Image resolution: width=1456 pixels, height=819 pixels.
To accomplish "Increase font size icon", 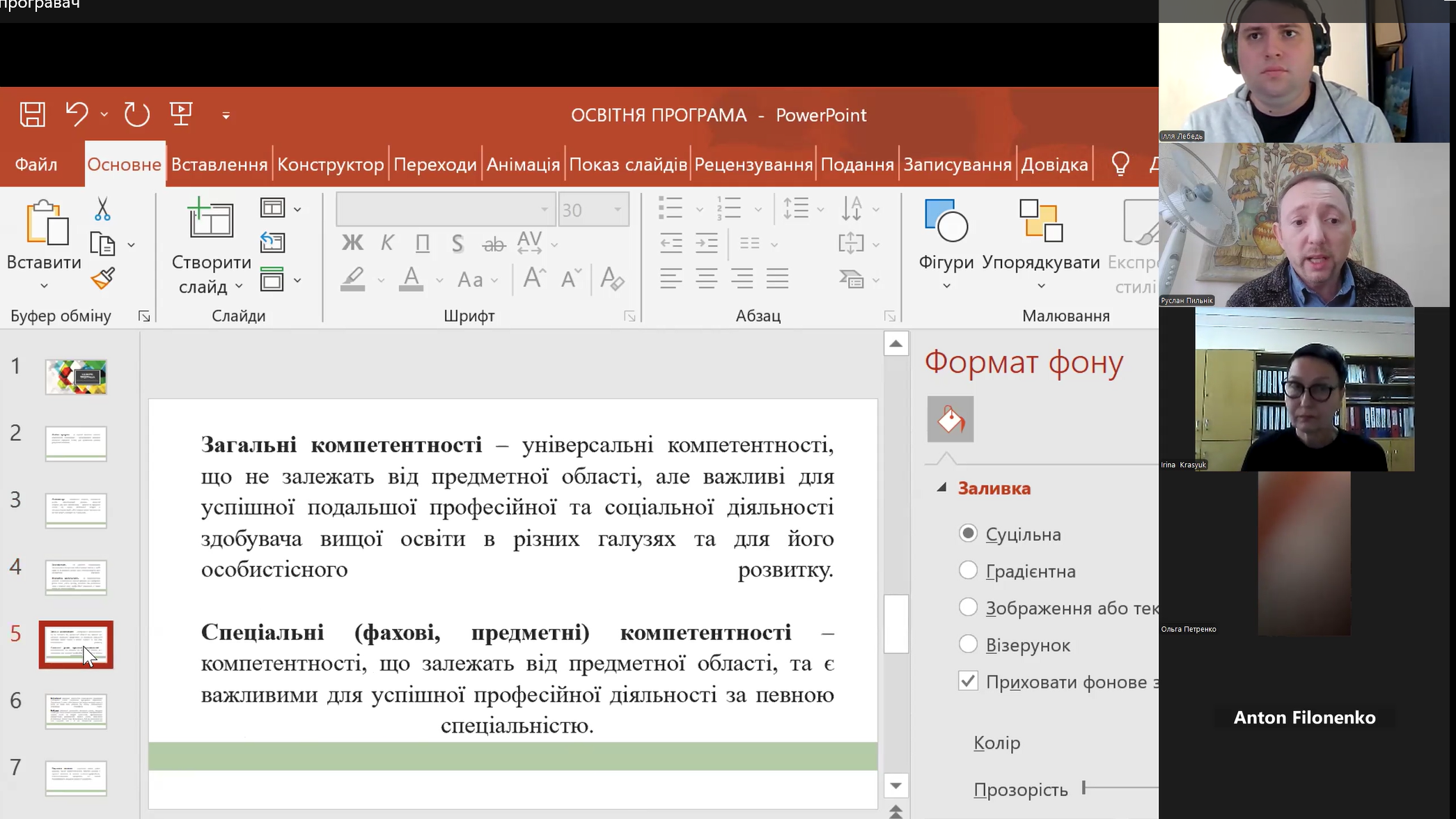I will point(534,279).
